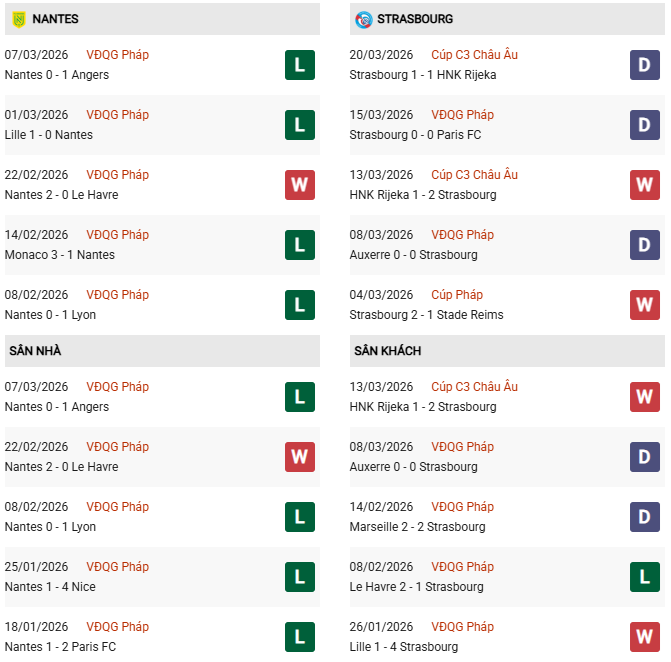The height and width of the screenshot is (662, 671).
Task: Open the Cúp Pháp competition link
Action: pyautogui.click(x=457, y=294)
